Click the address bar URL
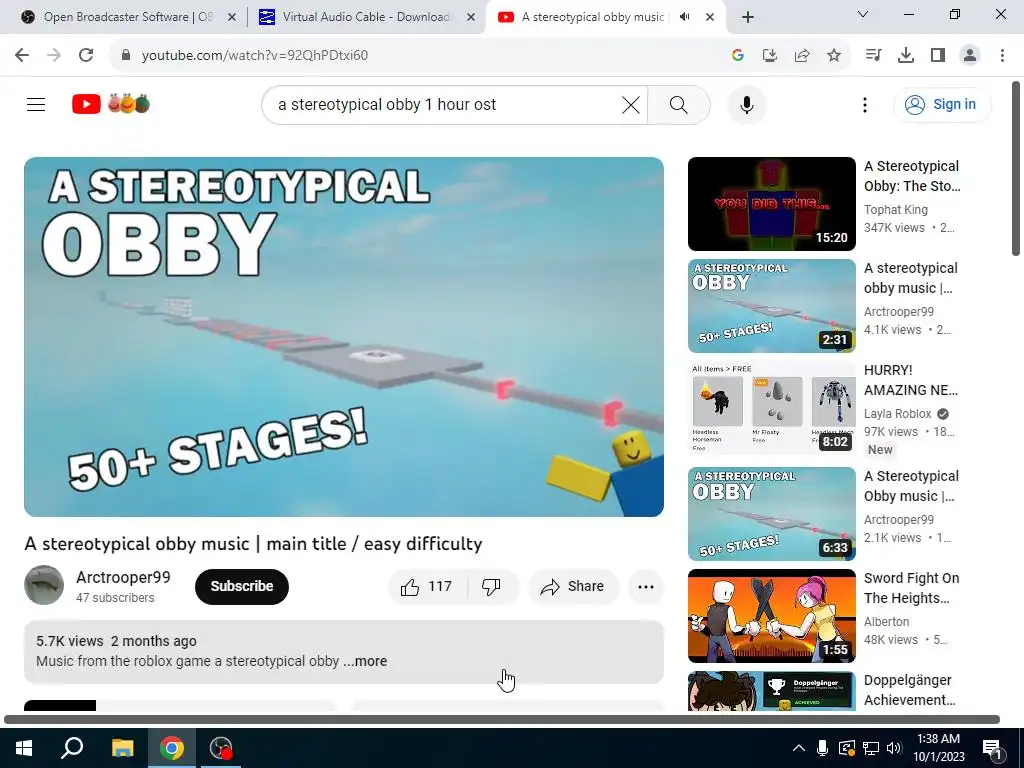1024x768 pixels. (x=255, y=56)
